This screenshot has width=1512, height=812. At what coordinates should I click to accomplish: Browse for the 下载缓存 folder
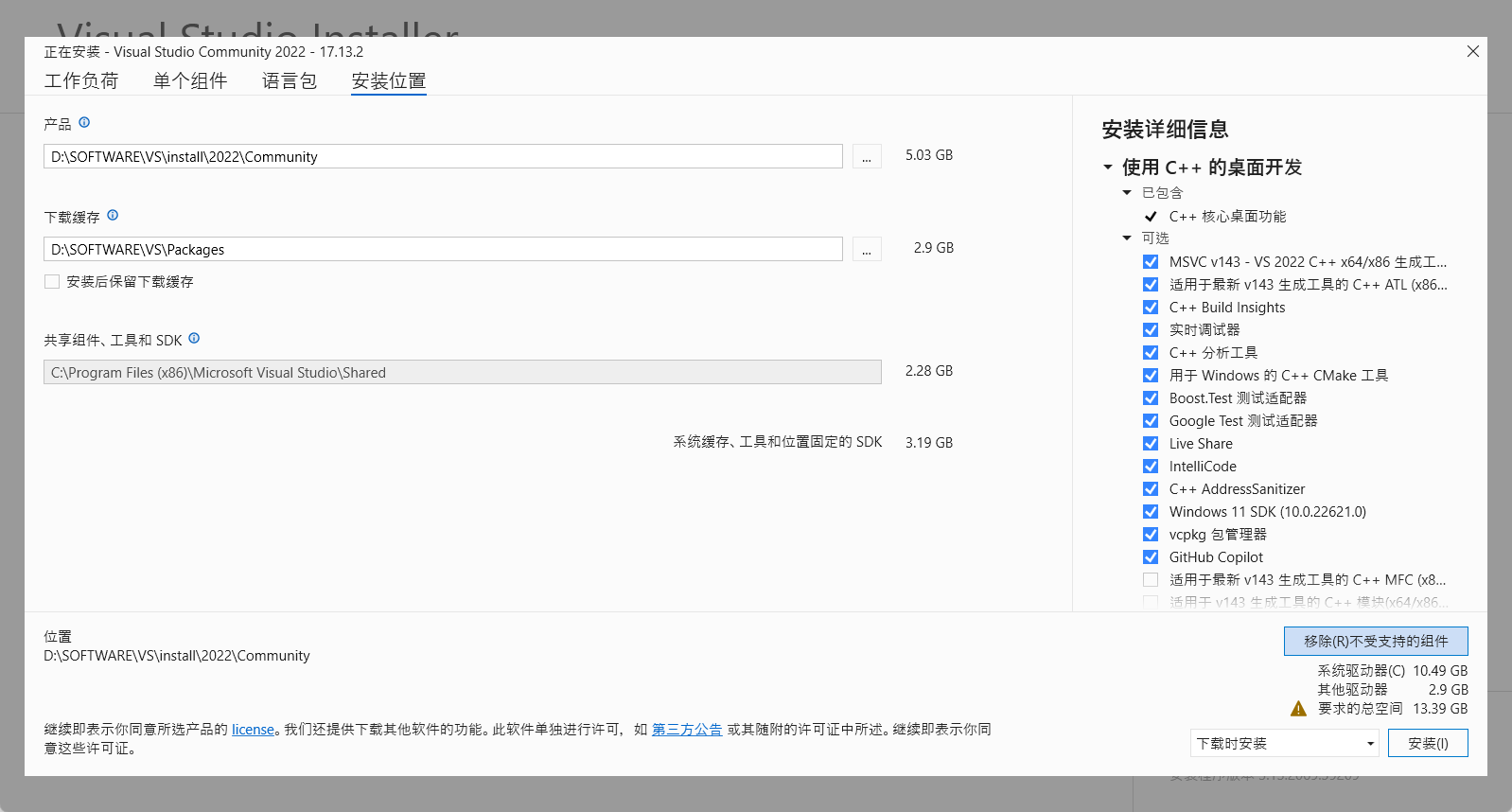(867, 249)
